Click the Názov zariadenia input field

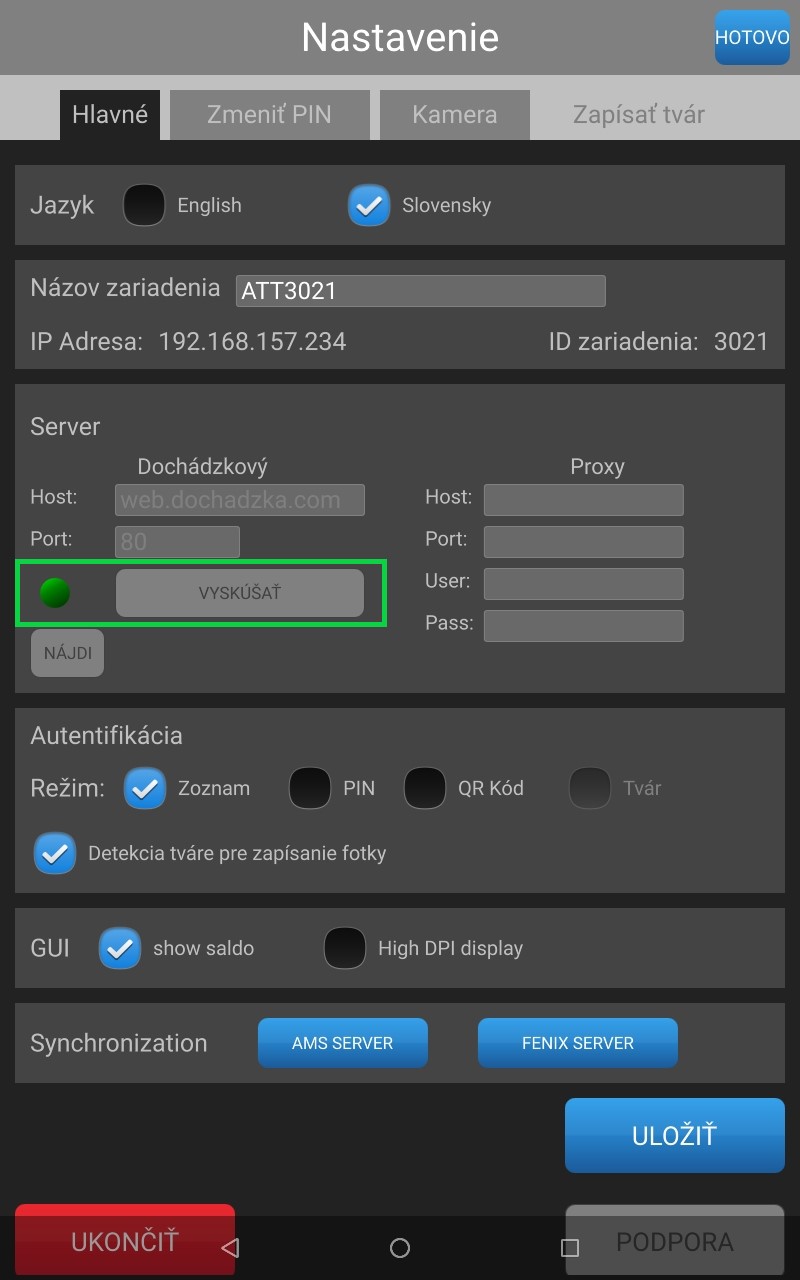click(420, 291)
